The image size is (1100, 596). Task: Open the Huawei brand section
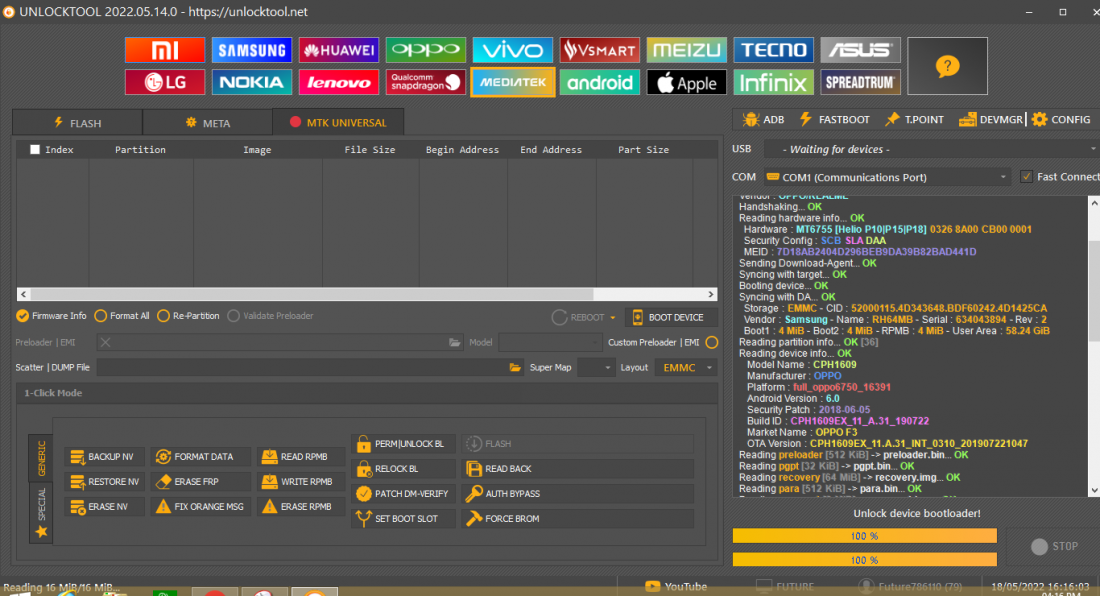[x=339, y=50]
